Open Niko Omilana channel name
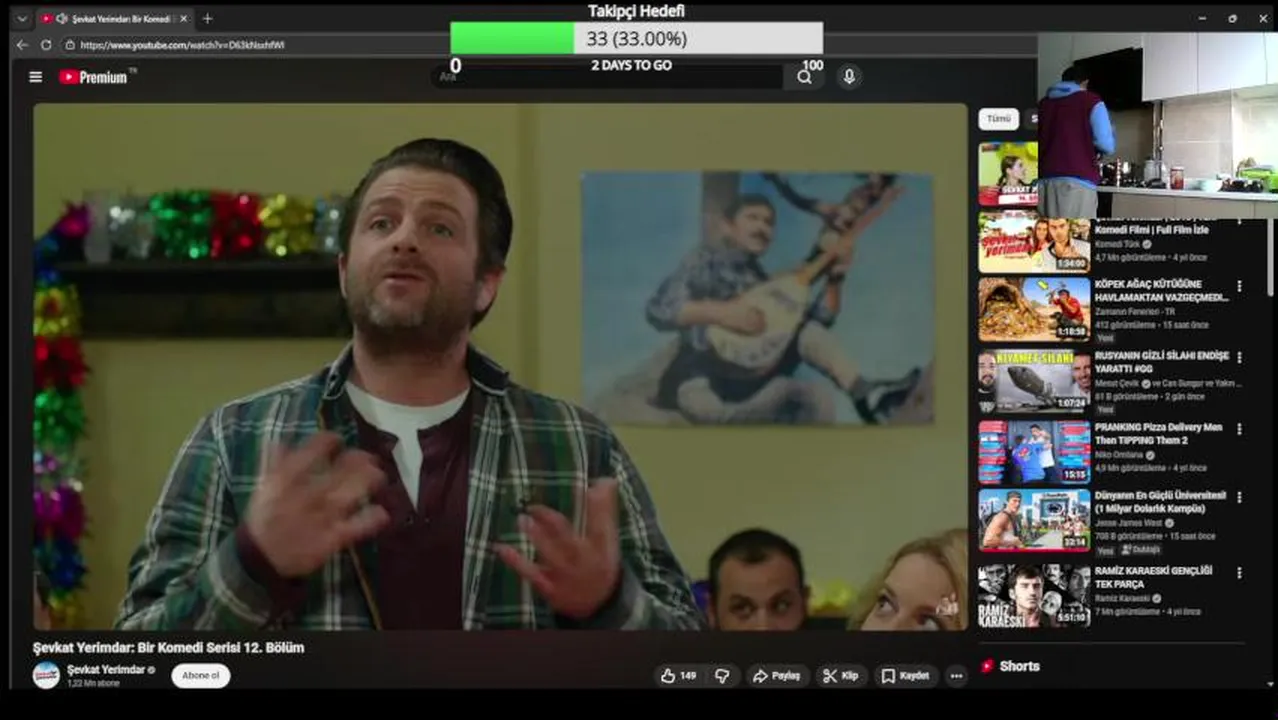The width and height of the screenshot is (1278, 720). click(x=1120, y=455)
